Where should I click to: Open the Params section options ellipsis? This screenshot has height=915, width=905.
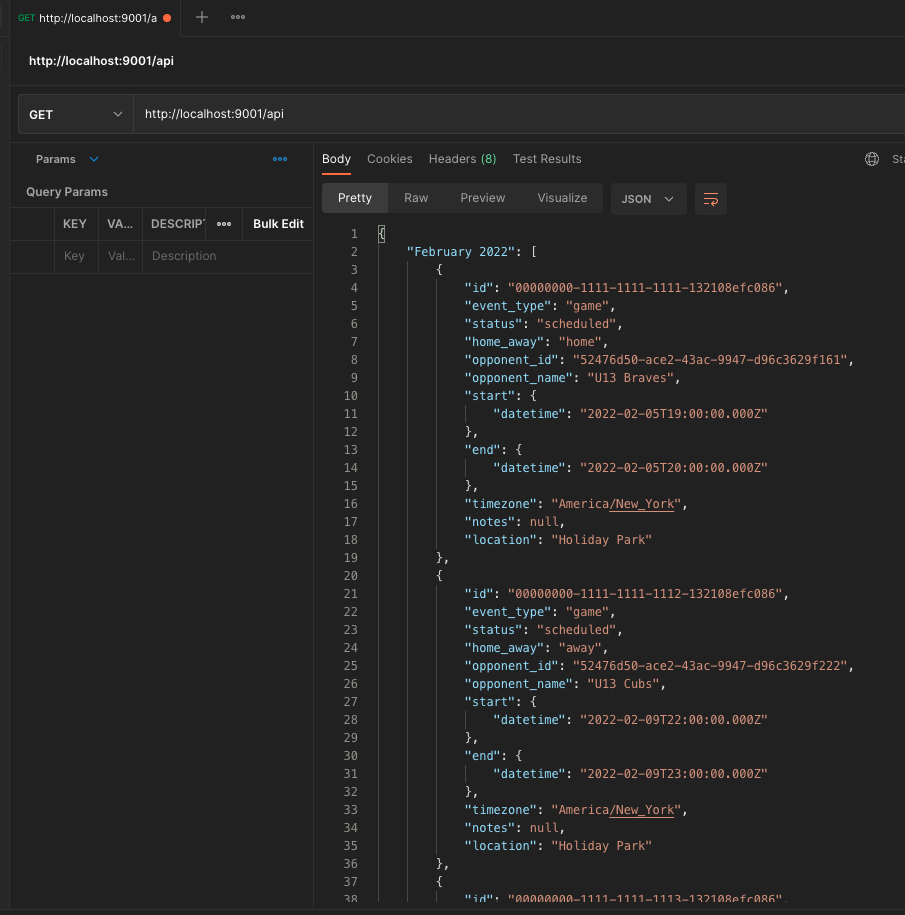click(280, 159)
